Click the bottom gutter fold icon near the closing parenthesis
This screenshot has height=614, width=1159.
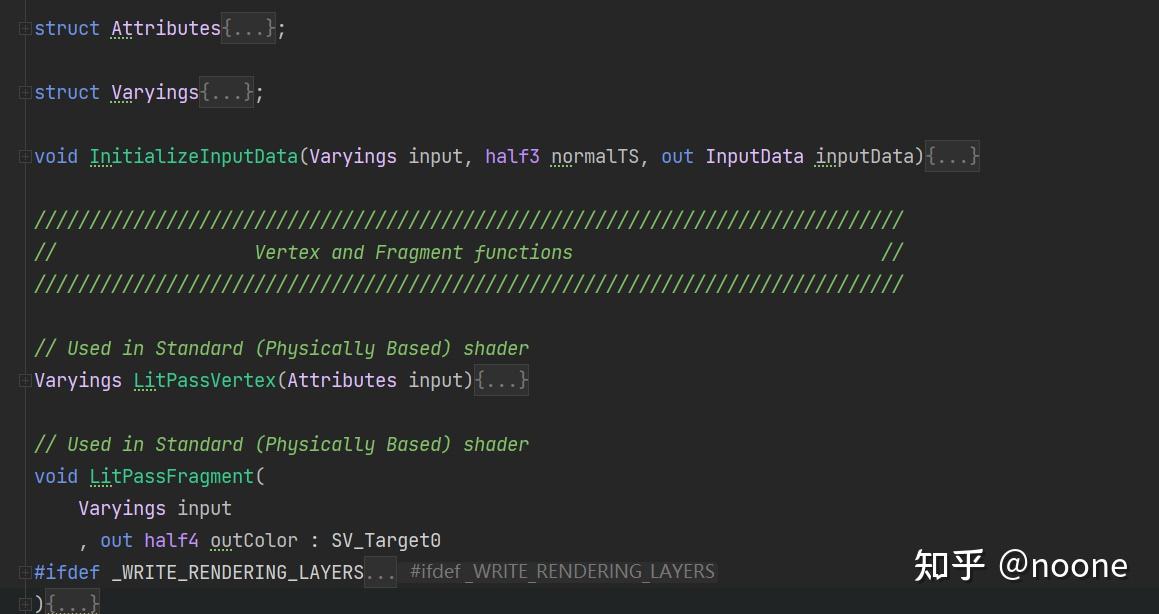coord(26,602)
